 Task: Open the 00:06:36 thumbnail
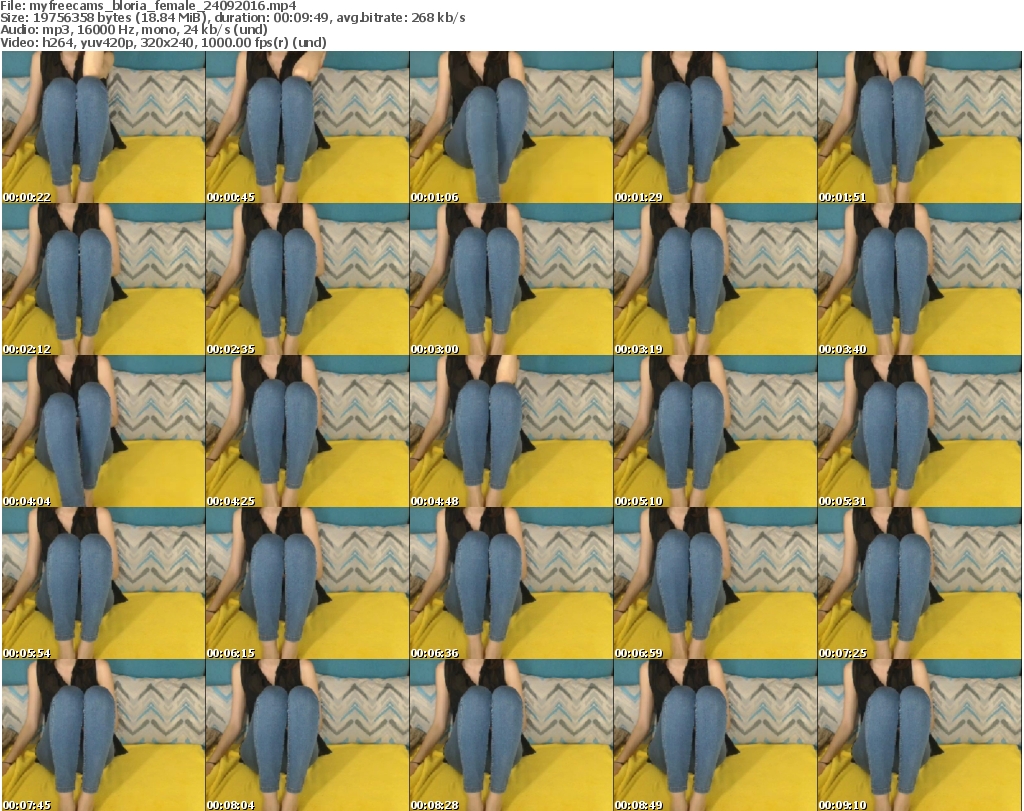510,583
